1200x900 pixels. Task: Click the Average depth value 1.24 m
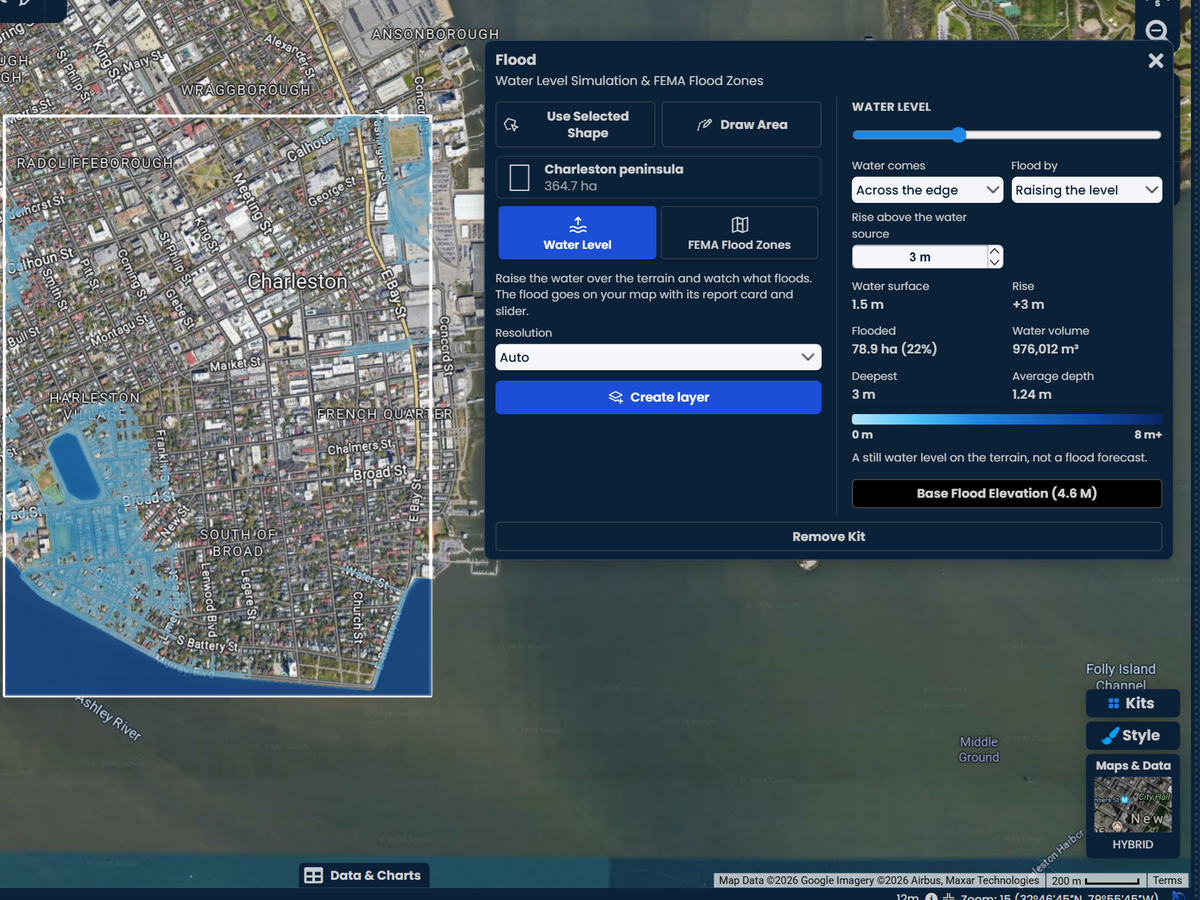(1032, 394)
